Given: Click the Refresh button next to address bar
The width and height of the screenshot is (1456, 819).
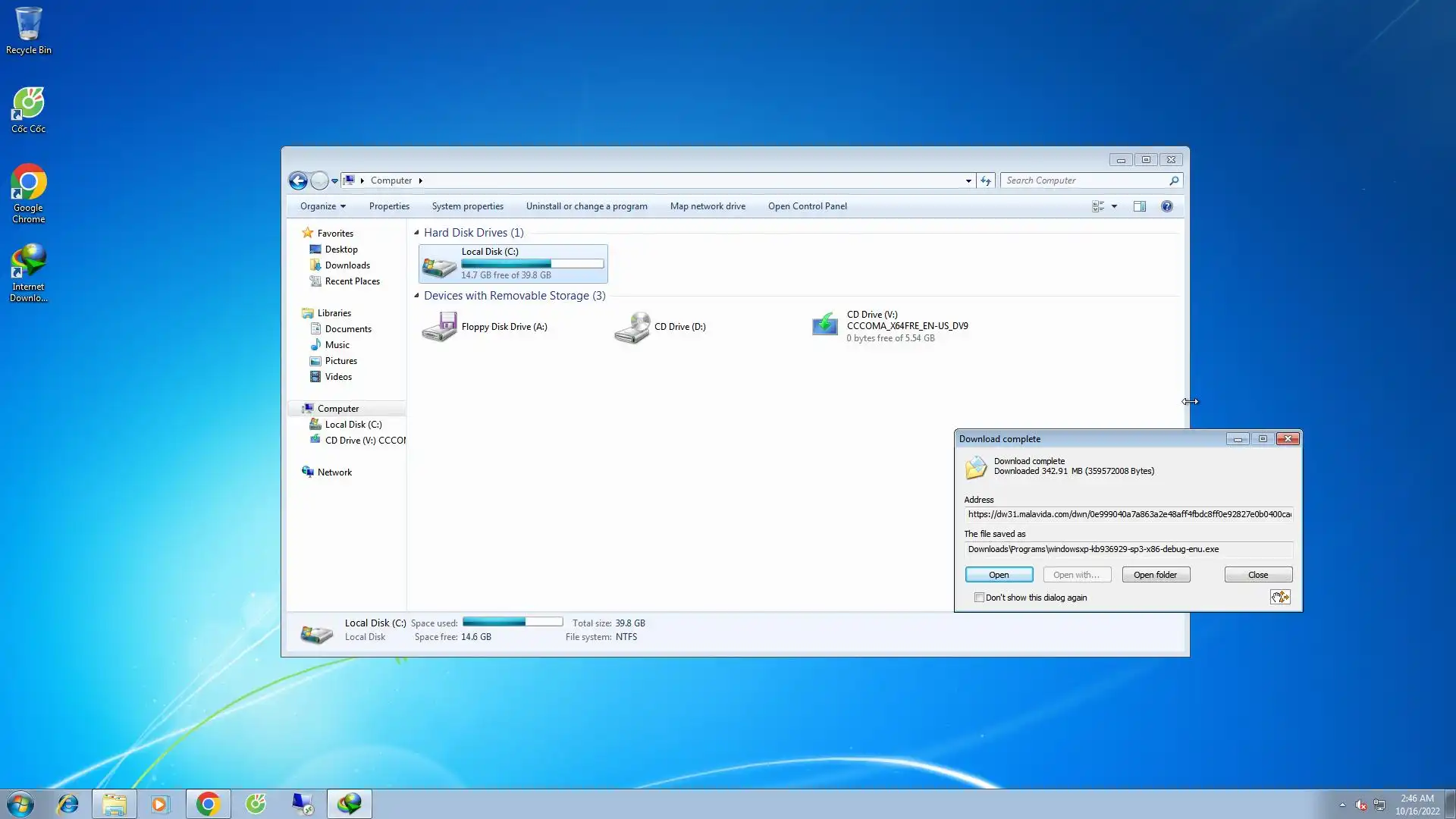Looking at the screenshot, I should pyautogui.click(x=985, y=180).
